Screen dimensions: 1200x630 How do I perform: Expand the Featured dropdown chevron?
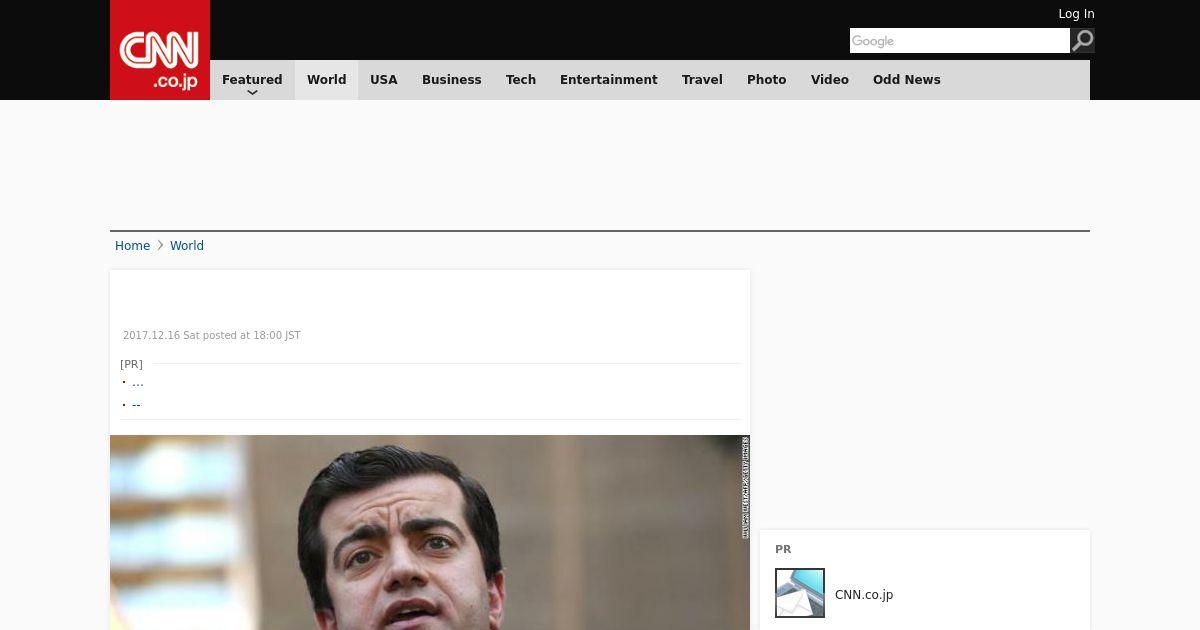coord(252,93)
